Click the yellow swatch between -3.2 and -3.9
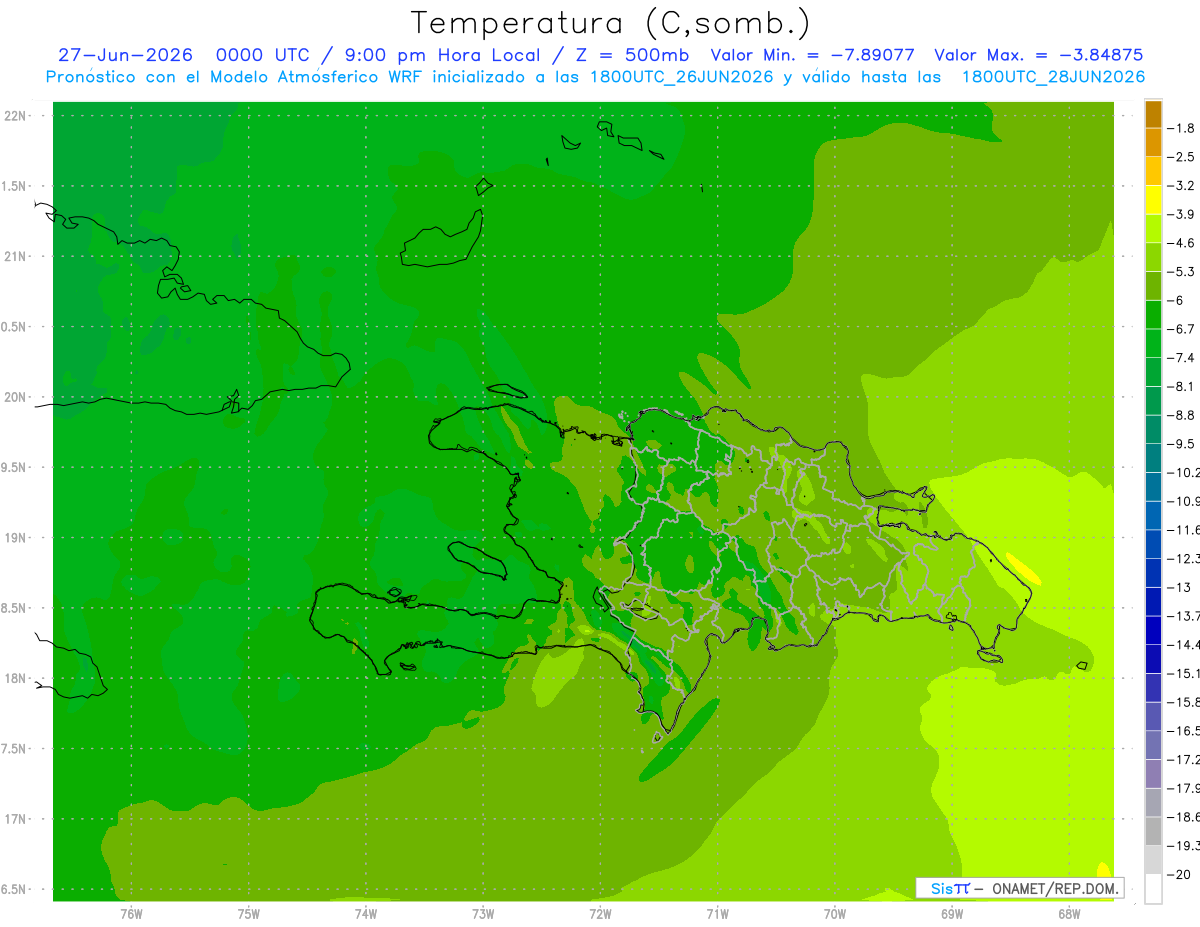 (1153, 200)
